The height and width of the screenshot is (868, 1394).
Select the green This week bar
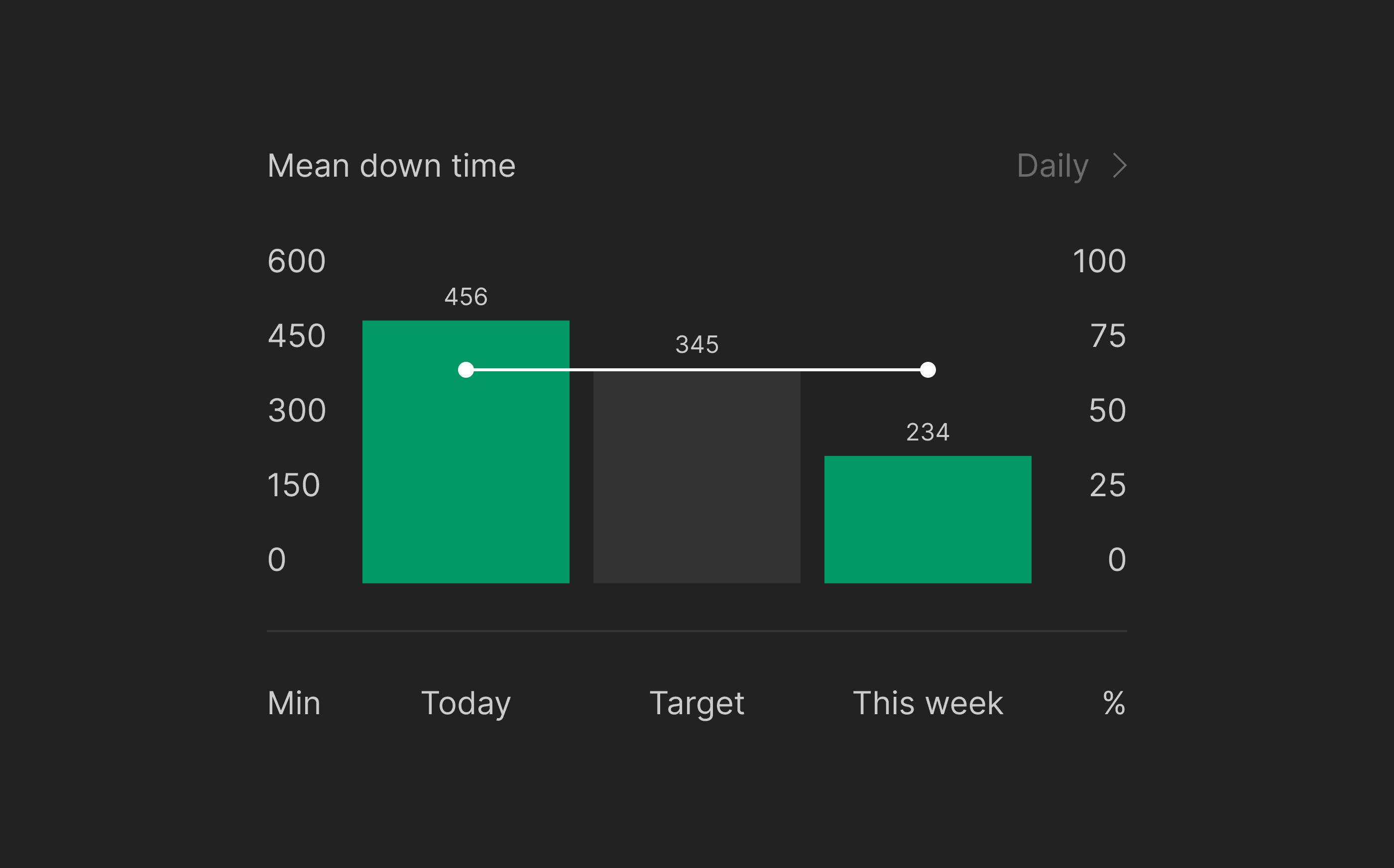point(928,520)
